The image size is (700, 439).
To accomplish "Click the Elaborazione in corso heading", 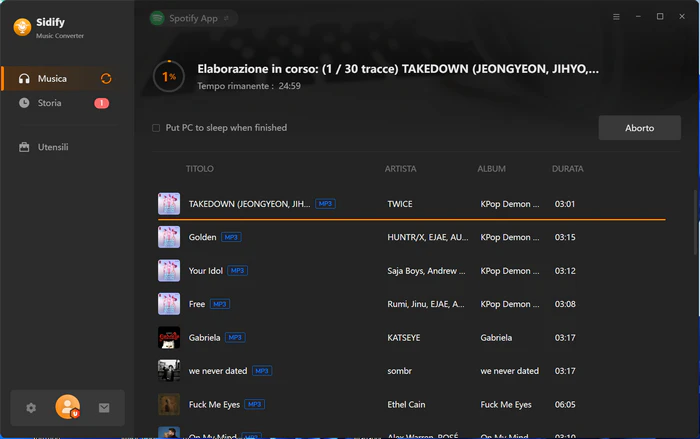I will point(398,69).
